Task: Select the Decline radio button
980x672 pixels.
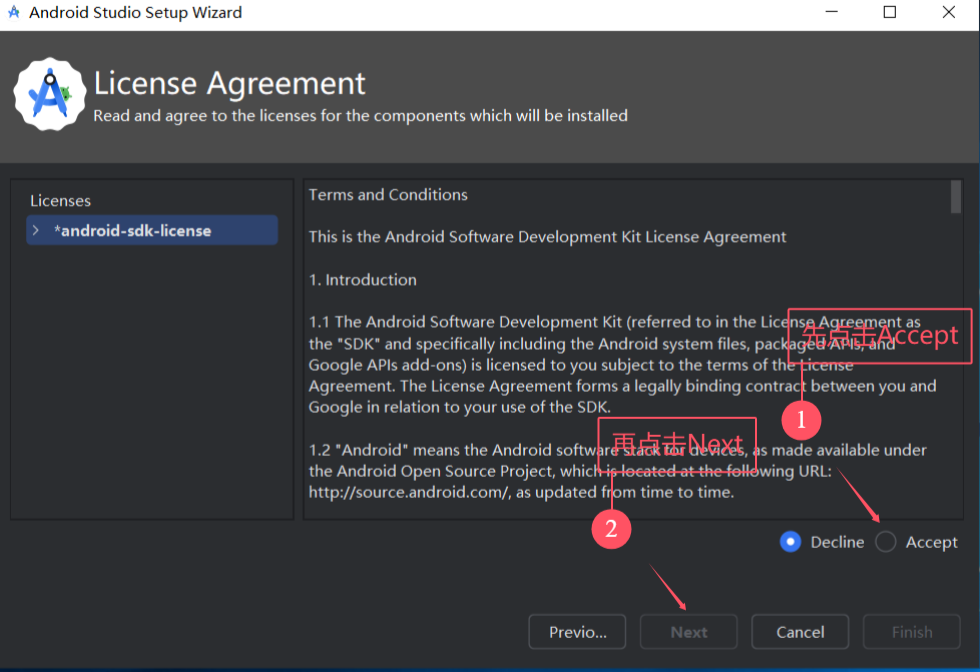Action: pyautogui.click(x=790, y=541)
